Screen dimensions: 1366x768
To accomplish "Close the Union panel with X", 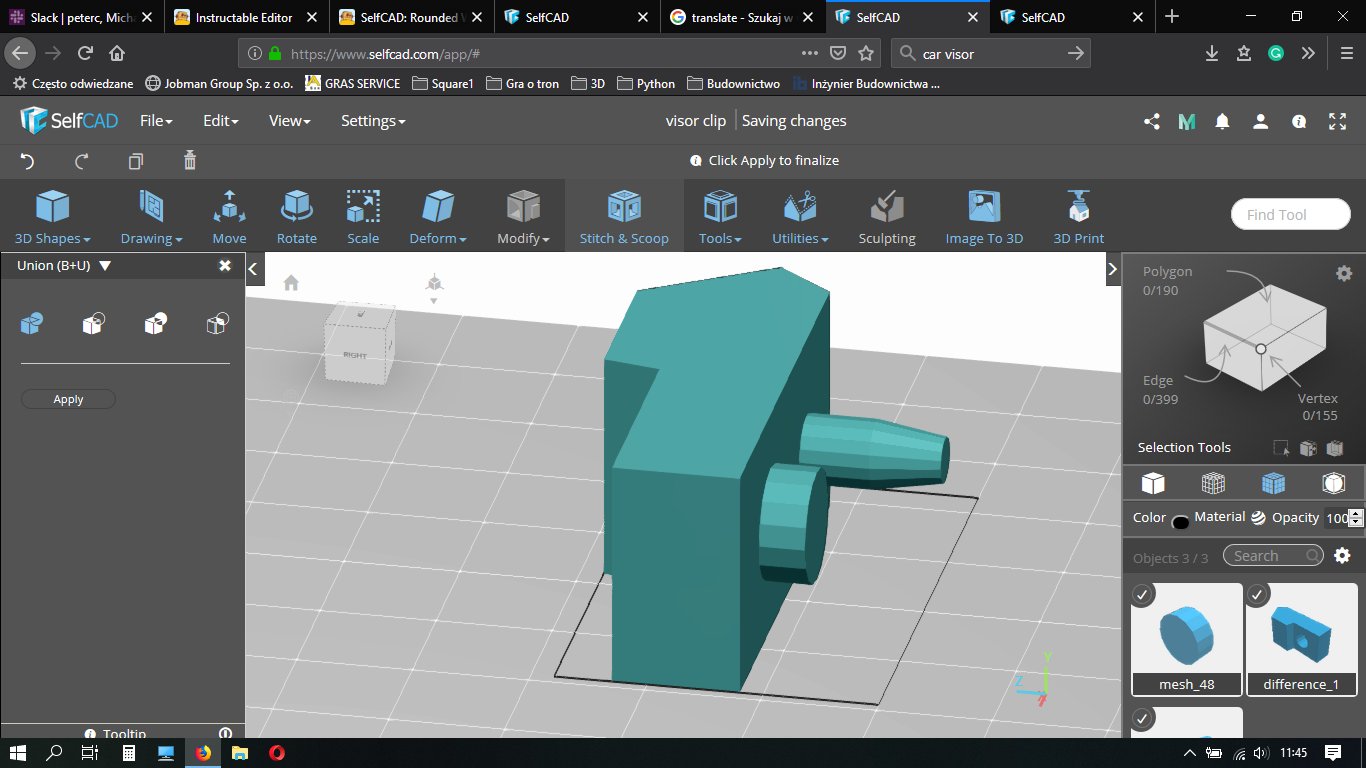I will point(225,265).
